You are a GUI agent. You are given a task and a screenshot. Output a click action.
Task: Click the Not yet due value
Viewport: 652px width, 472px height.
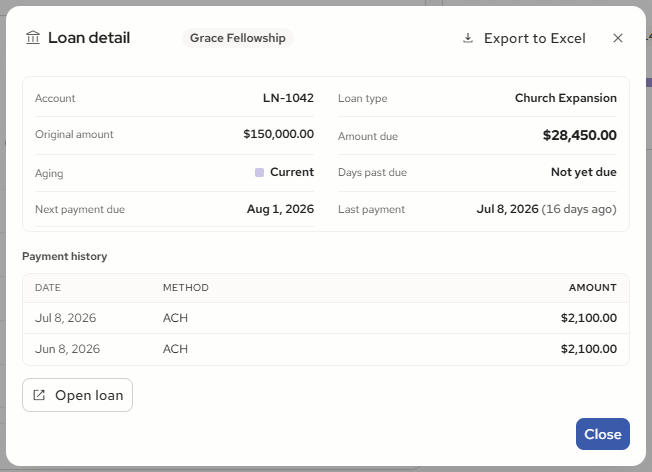point(584,172)
